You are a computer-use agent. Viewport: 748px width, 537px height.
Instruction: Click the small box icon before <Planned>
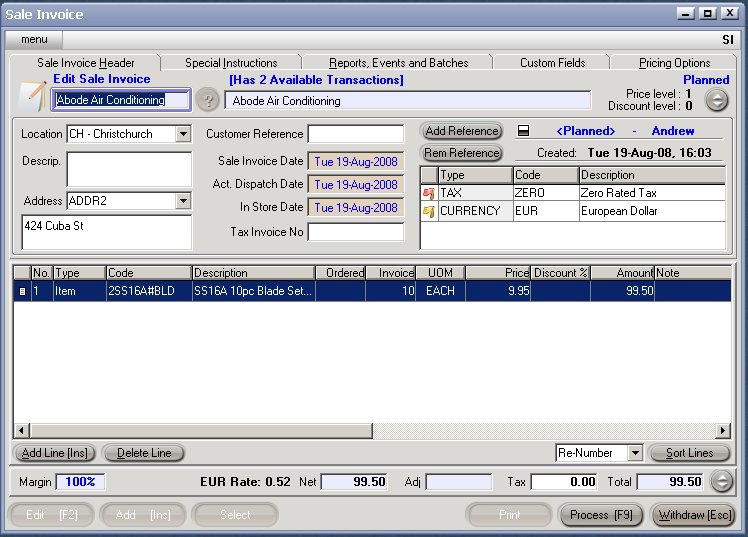[x=523, y=131]
